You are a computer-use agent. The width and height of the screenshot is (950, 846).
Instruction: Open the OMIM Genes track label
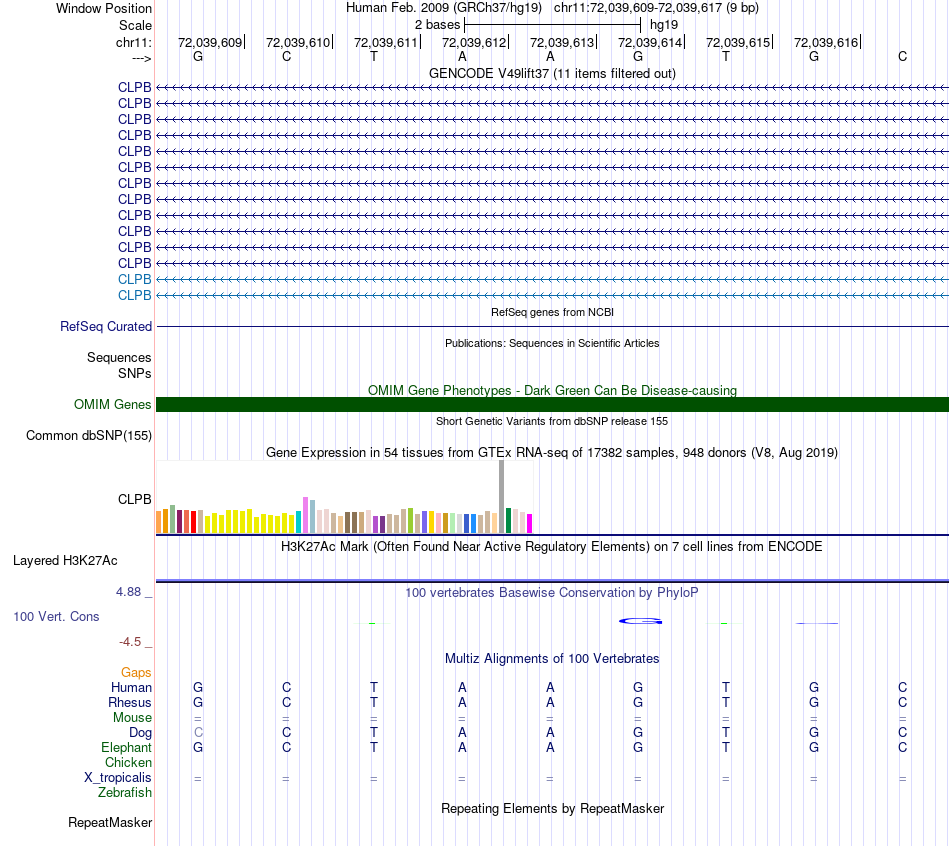(x=112, y=404)
